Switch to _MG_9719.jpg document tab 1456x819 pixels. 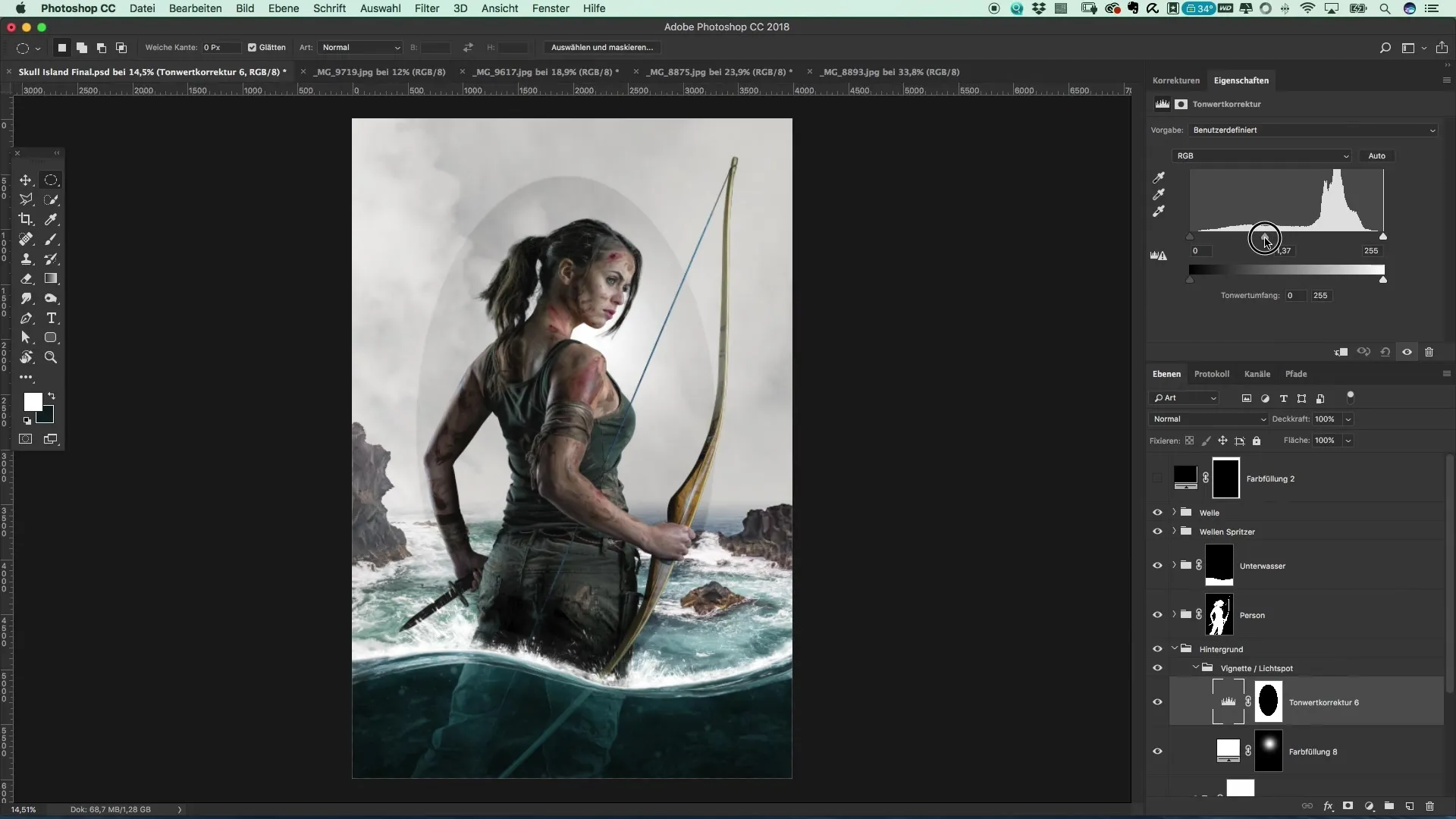pos(379,72)
